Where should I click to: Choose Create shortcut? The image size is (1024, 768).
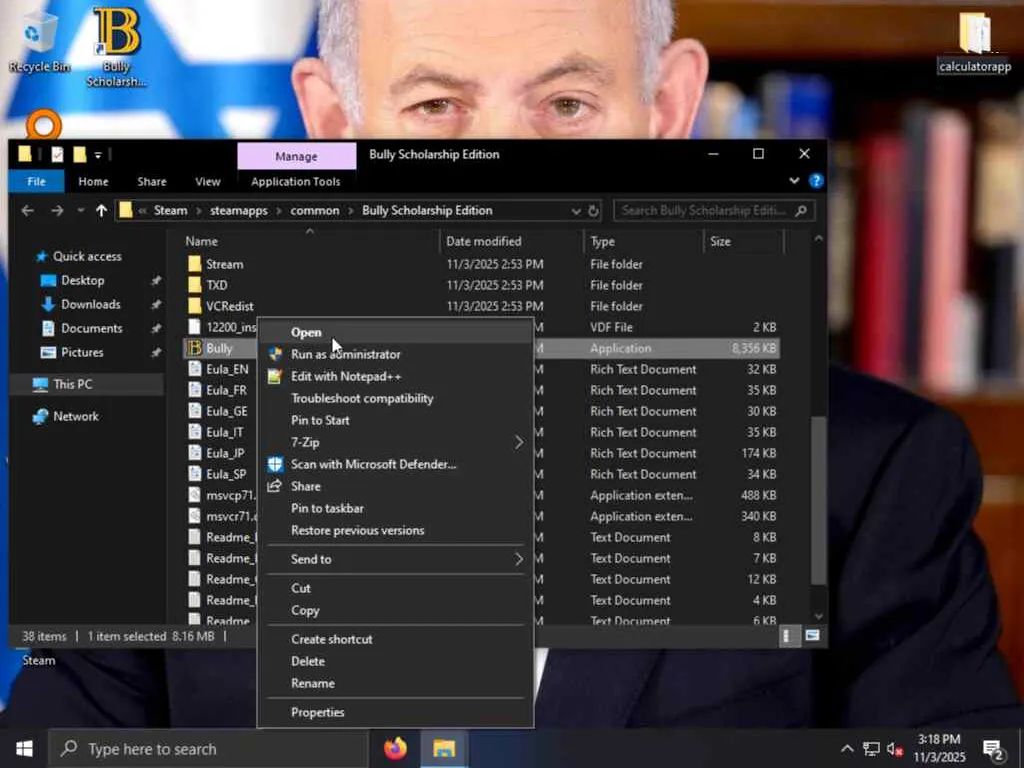[x=396, y=639]
